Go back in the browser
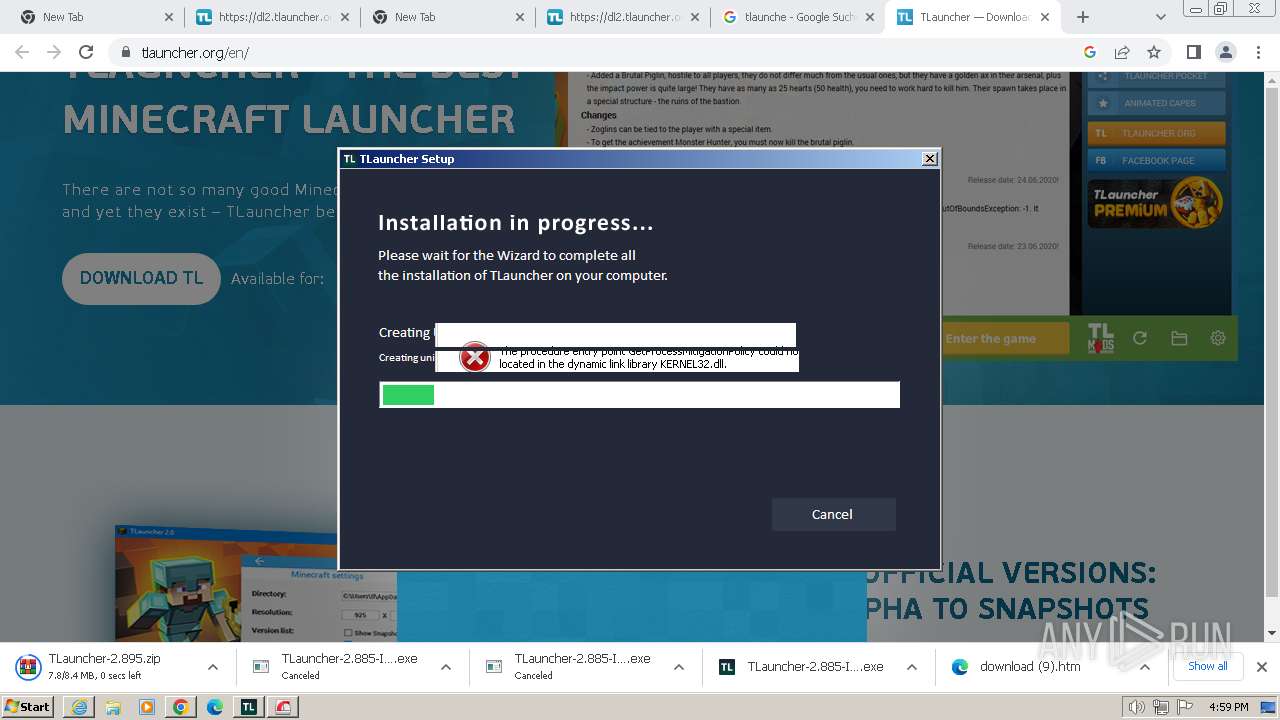The image size is (1280, 720). [22, 52]
